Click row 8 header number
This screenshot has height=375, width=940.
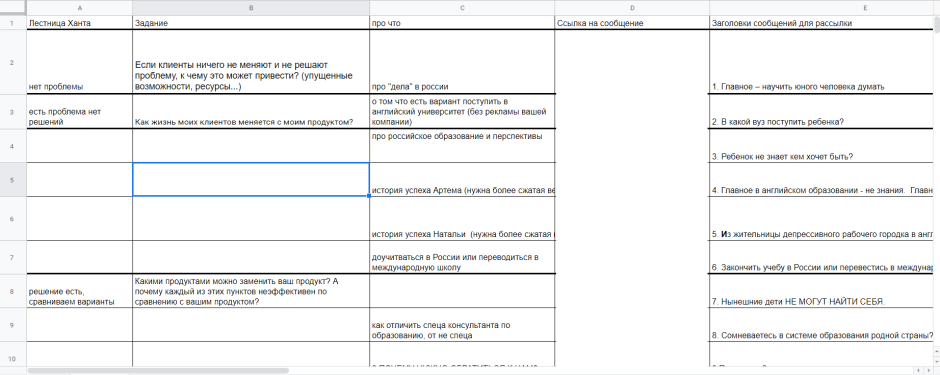(x=13, y=291)
